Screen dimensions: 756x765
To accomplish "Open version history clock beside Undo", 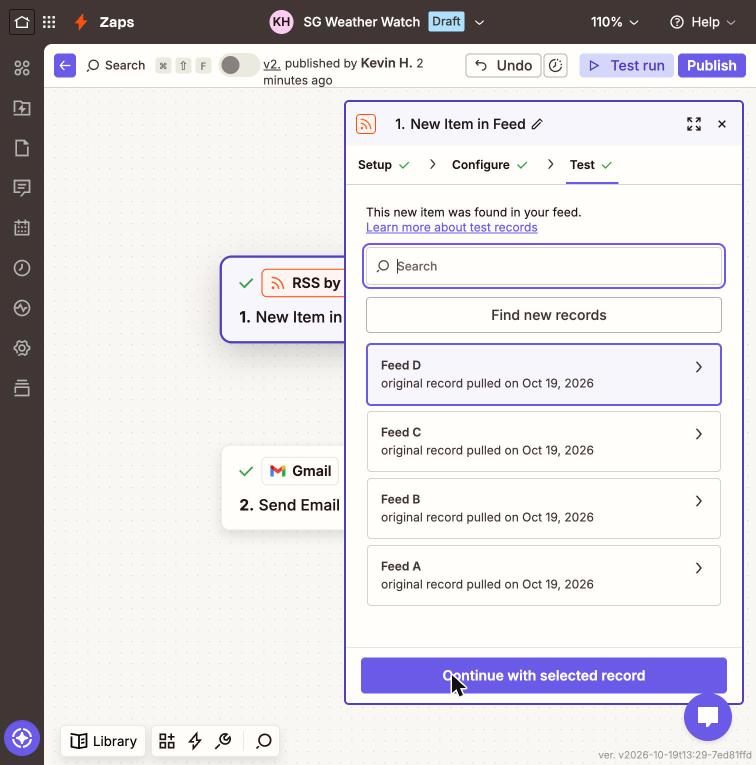I will [556, 65].
